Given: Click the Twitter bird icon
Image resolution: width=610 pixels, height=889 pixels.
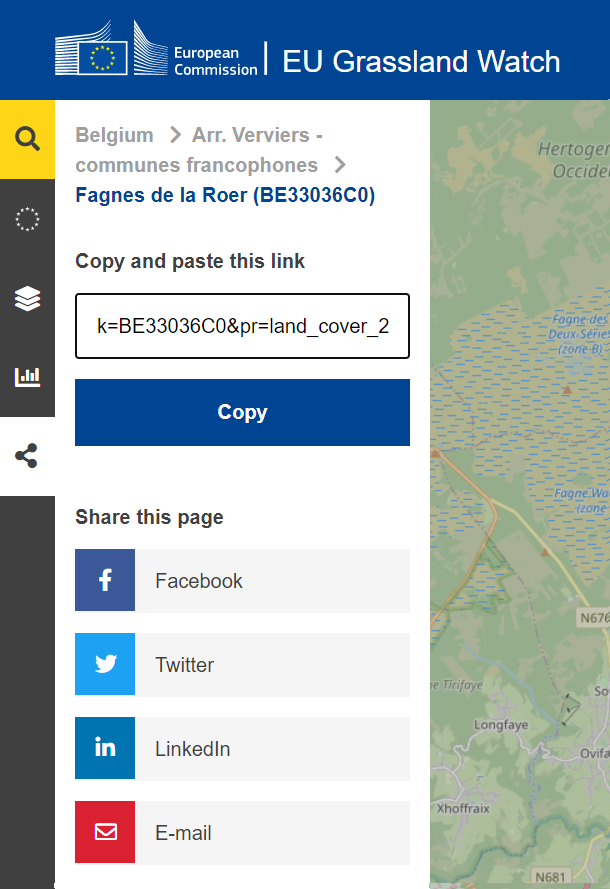Looking at the screenshot, I should 105,664.
